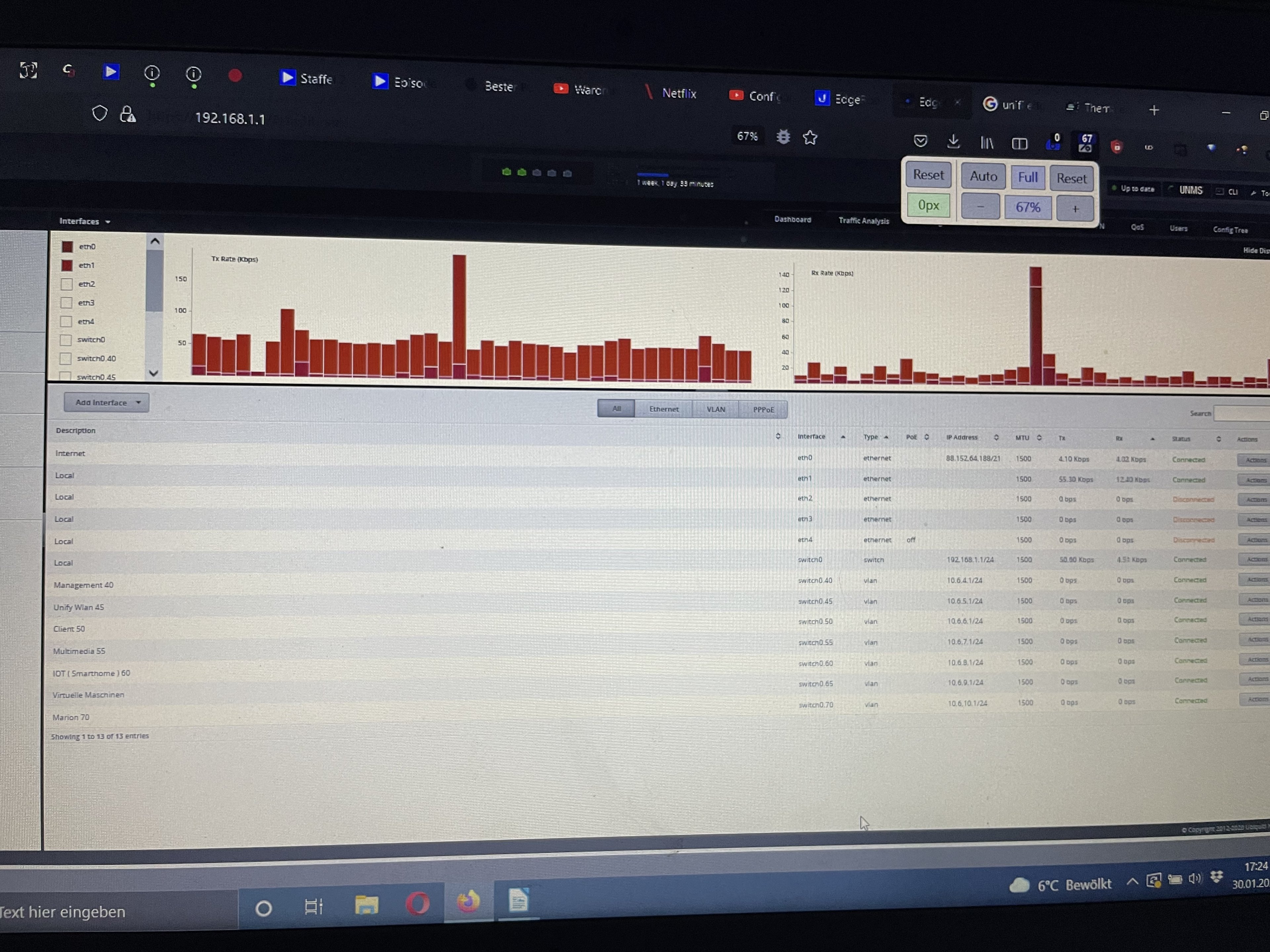Viewport: 1270px width, 952px height.
Task: Open the gear extension icon near zoom
Action: click(783, 137)
